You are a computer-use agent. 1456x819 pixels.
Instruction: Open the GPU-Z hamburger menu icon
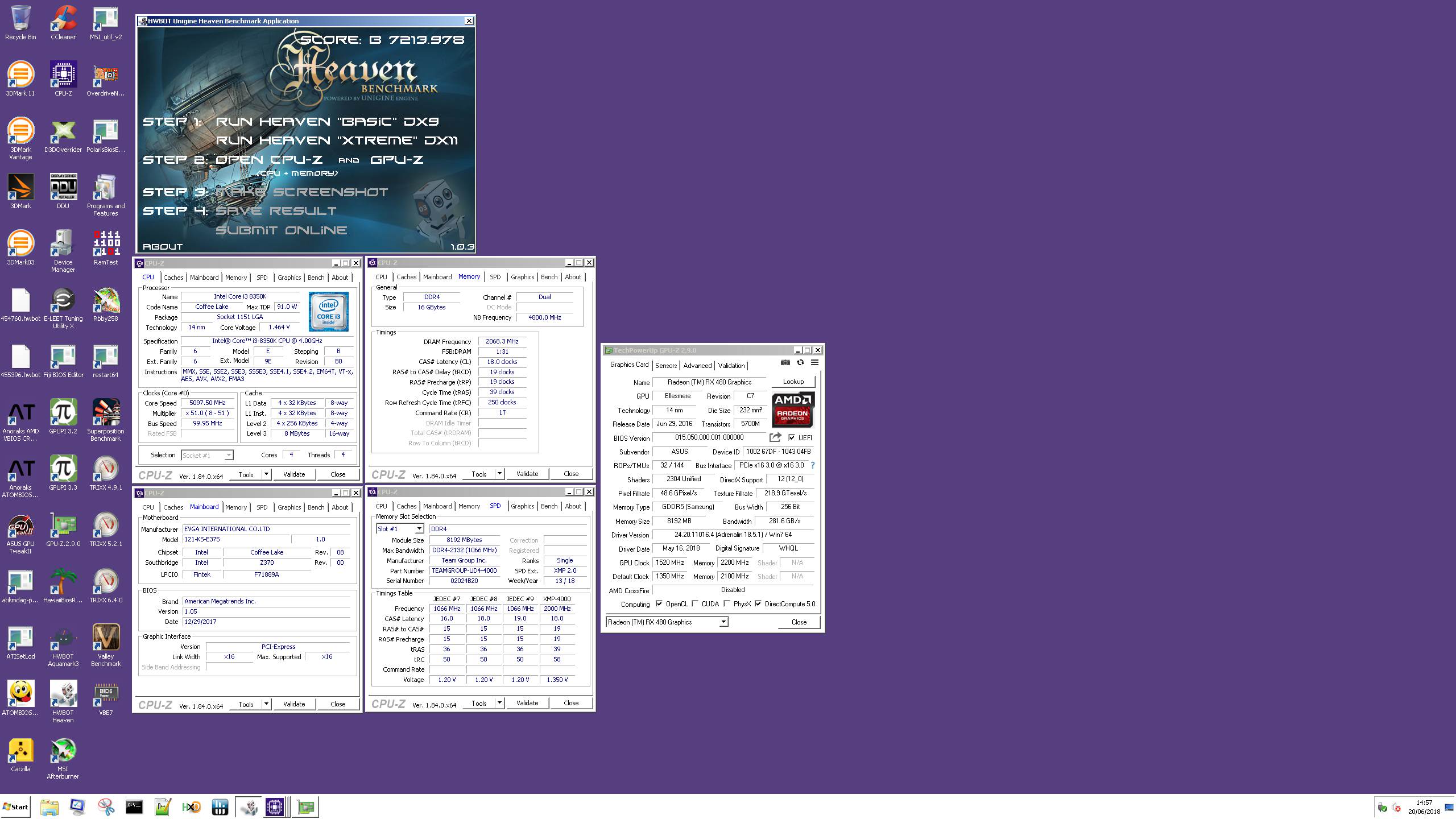point(814,362)
